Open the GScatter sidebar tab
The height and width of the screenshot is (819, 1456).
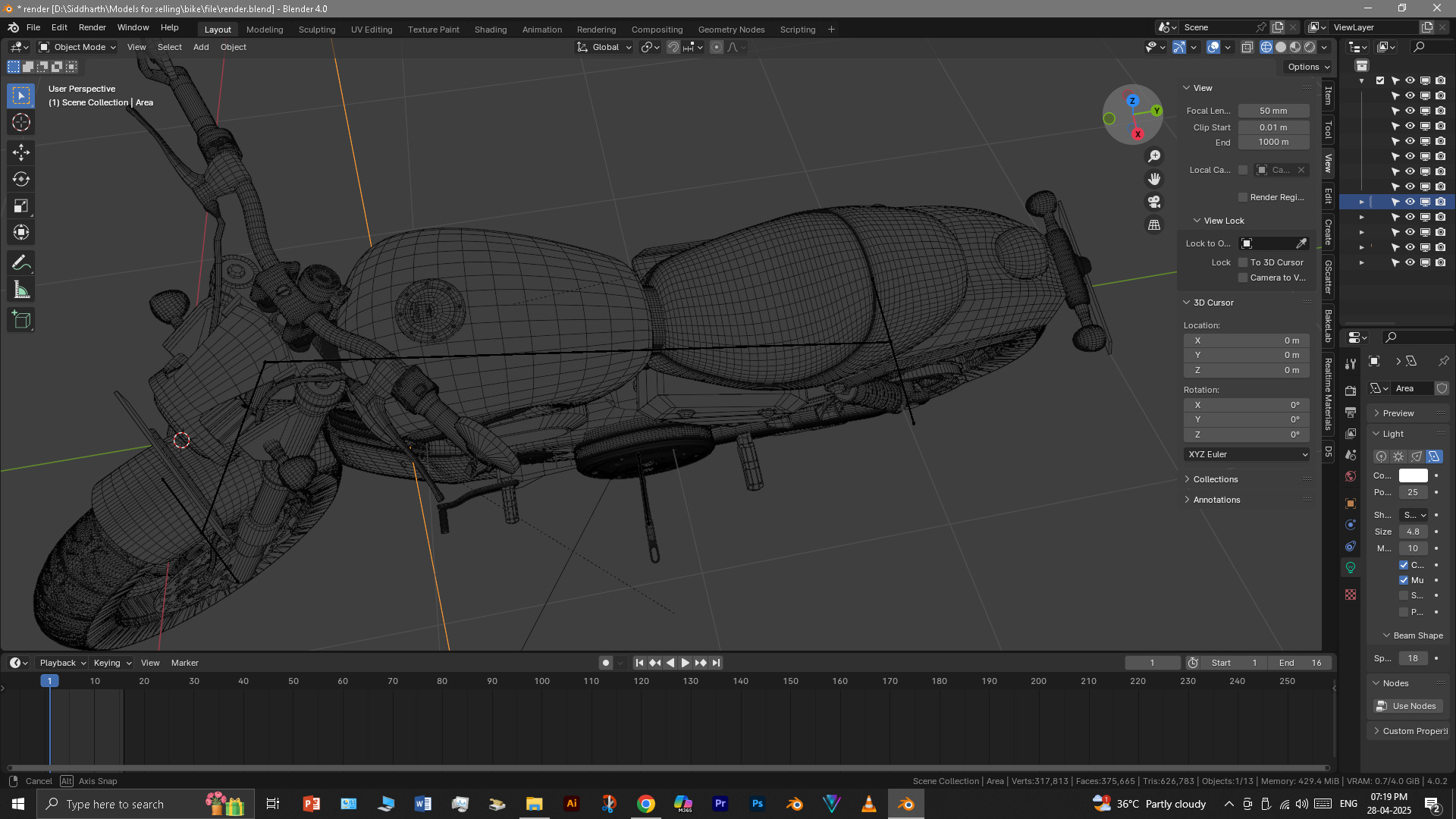1328,277
